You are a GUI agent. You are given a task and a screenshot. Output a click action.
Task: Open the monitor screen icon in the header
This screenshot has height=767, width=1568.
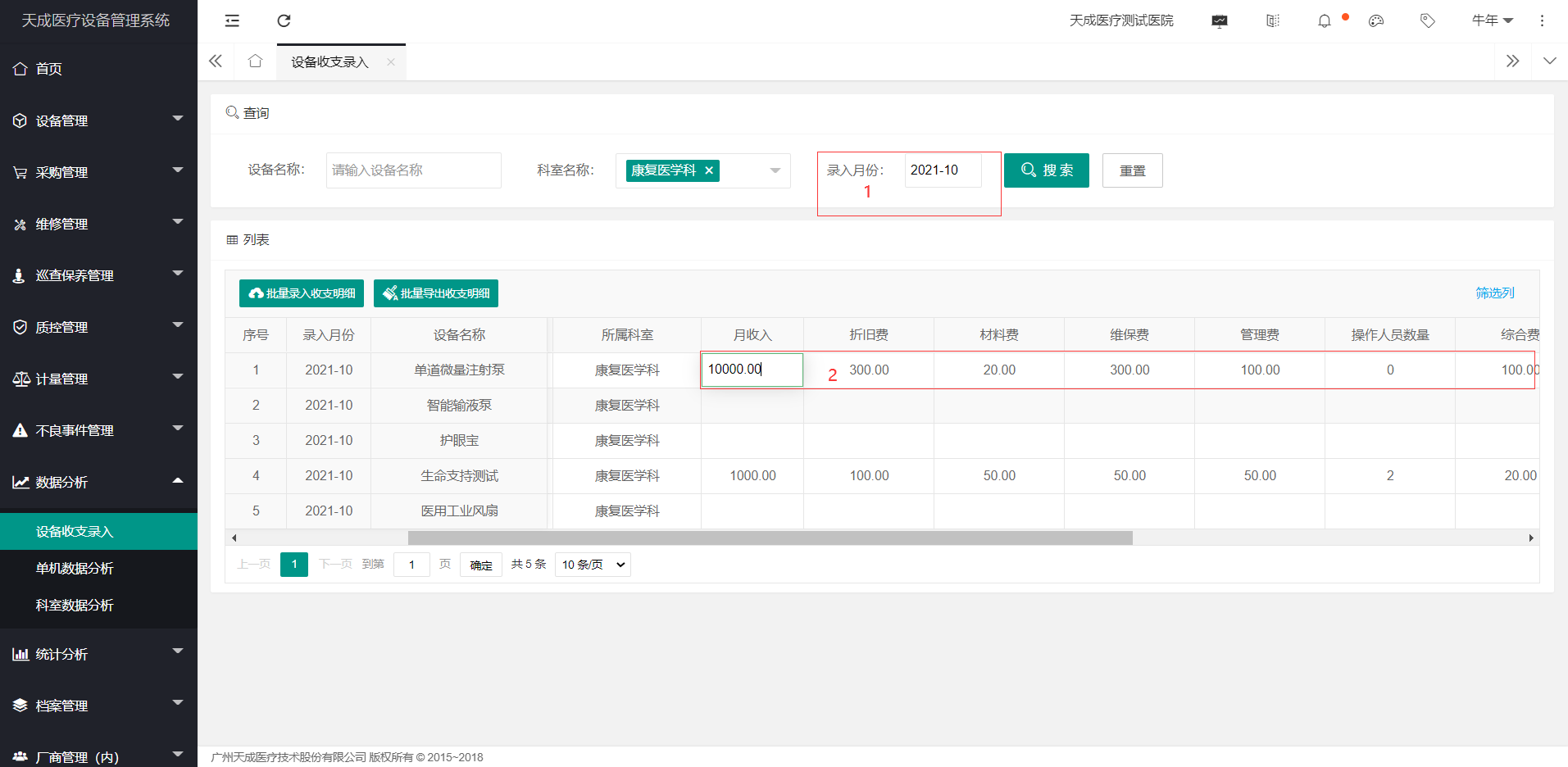pos(1220,20)
